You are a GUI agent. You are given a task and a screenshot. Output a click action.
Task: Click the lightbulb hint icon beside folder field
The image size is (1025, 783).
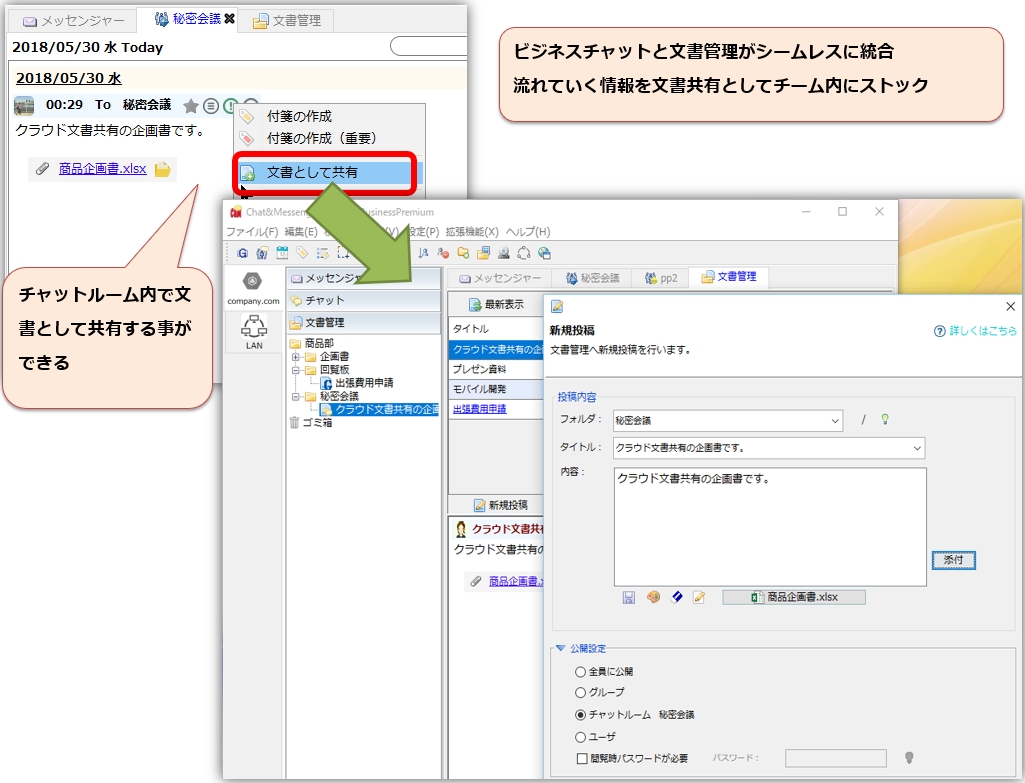[x=884, y=420]
